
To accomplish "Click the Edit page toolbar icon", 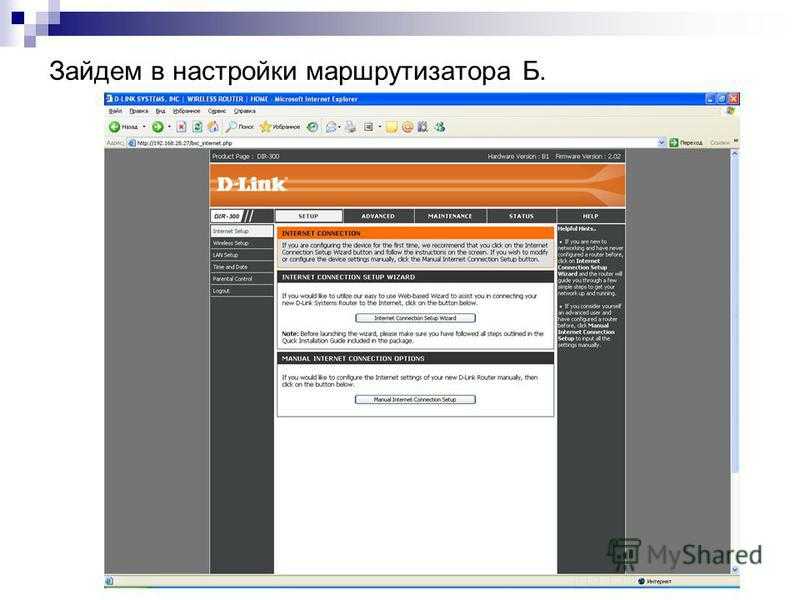I will (x=368, y=127).
